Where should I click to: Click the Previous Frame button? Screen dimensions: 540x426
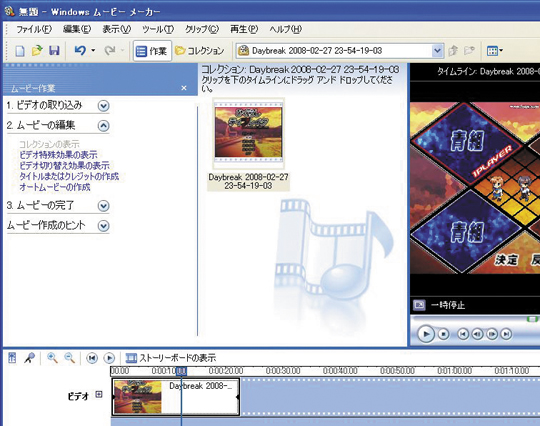pyautogui.click(x=477, y=334)
